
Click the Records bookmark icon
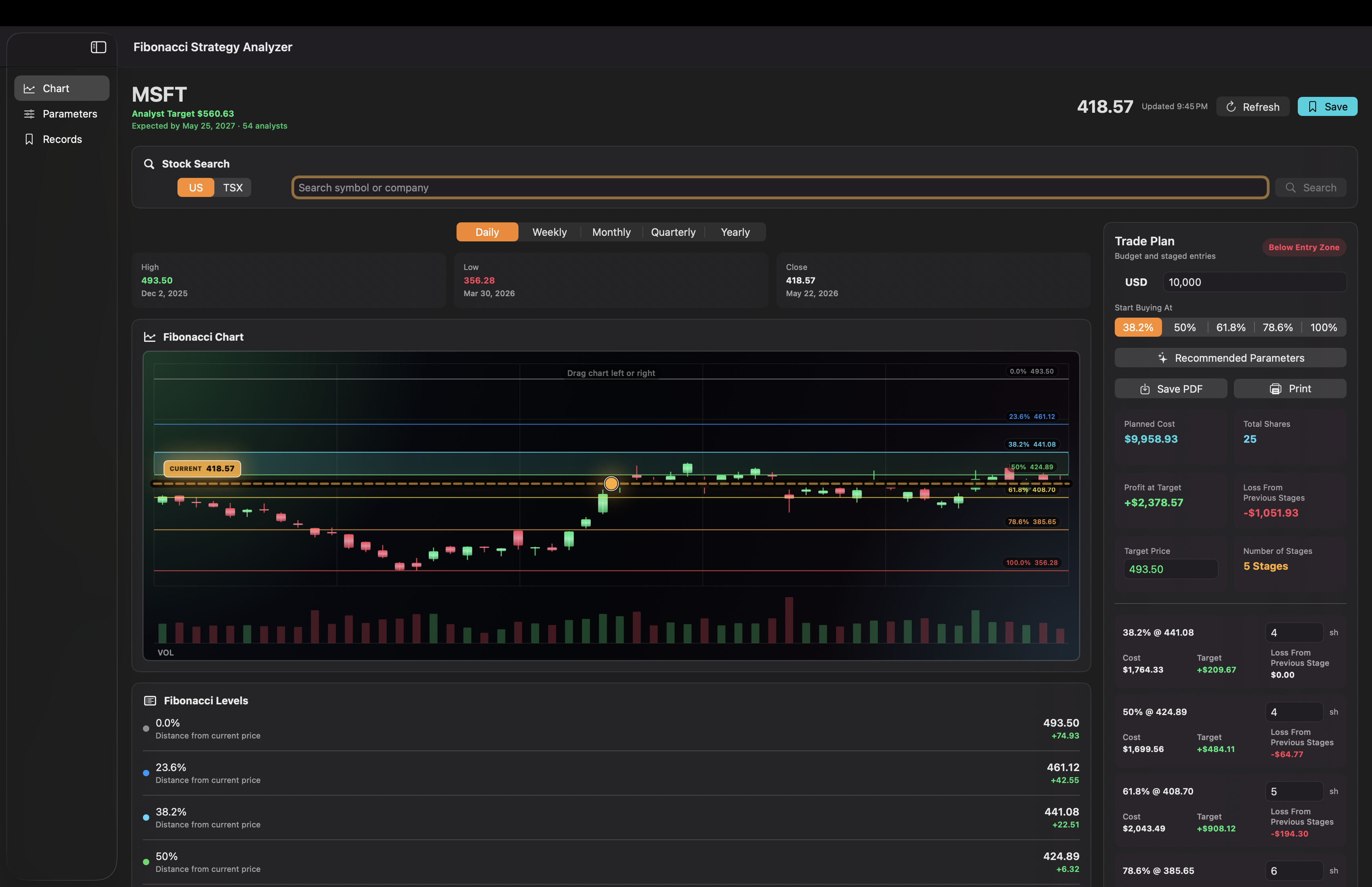[29, 139]
